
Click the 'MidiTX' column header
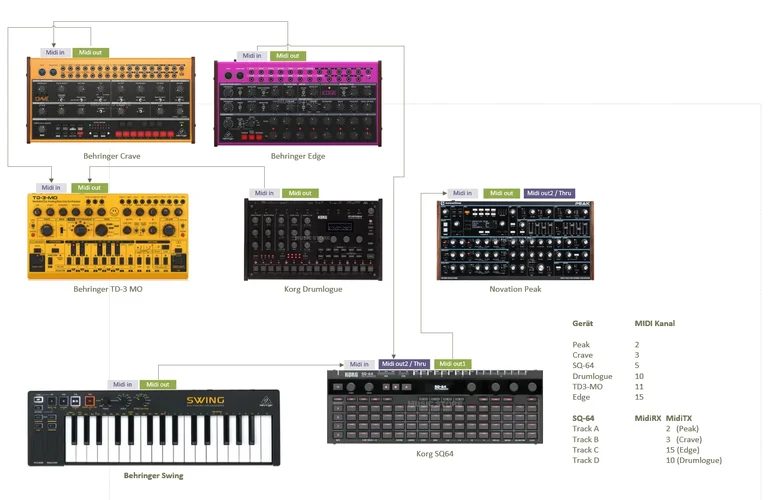click(679, 418)
